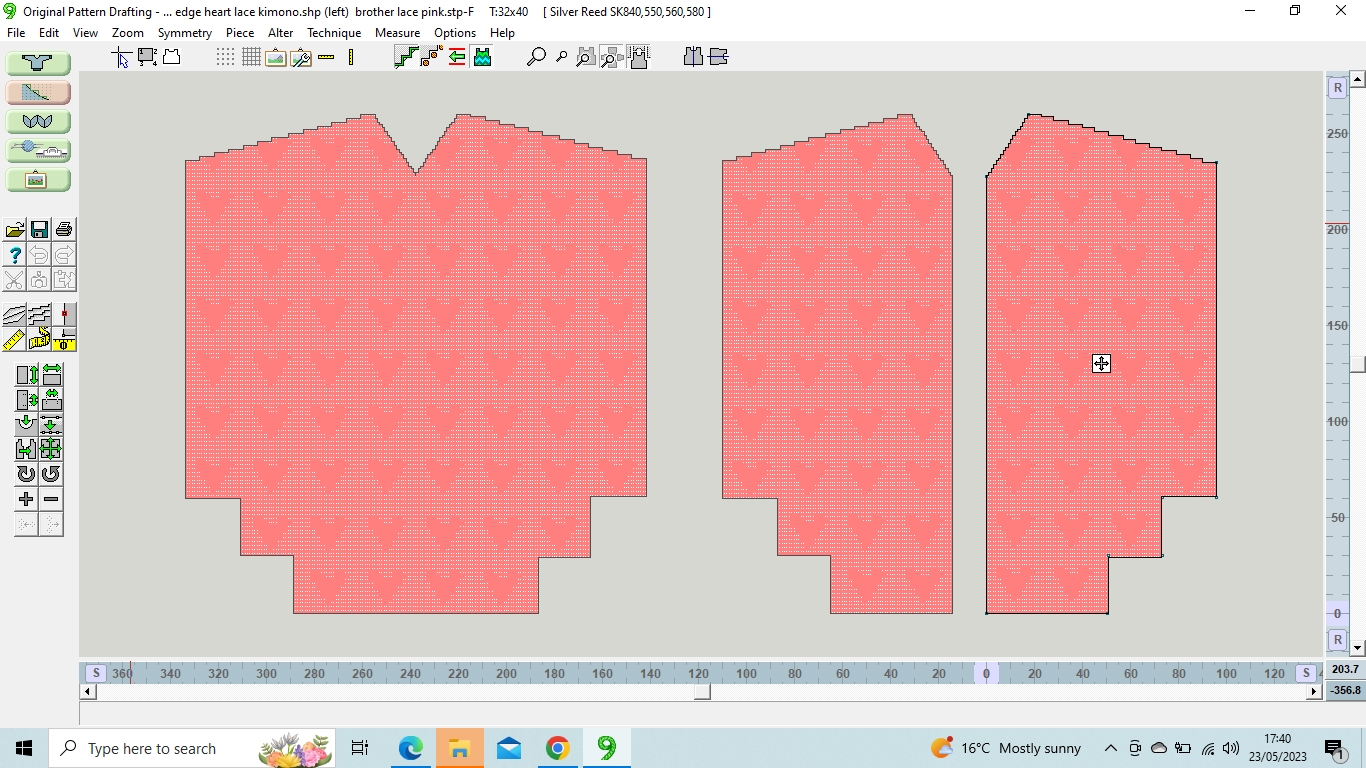Click the R button atop vertical ruler

tap(1337, 88)
